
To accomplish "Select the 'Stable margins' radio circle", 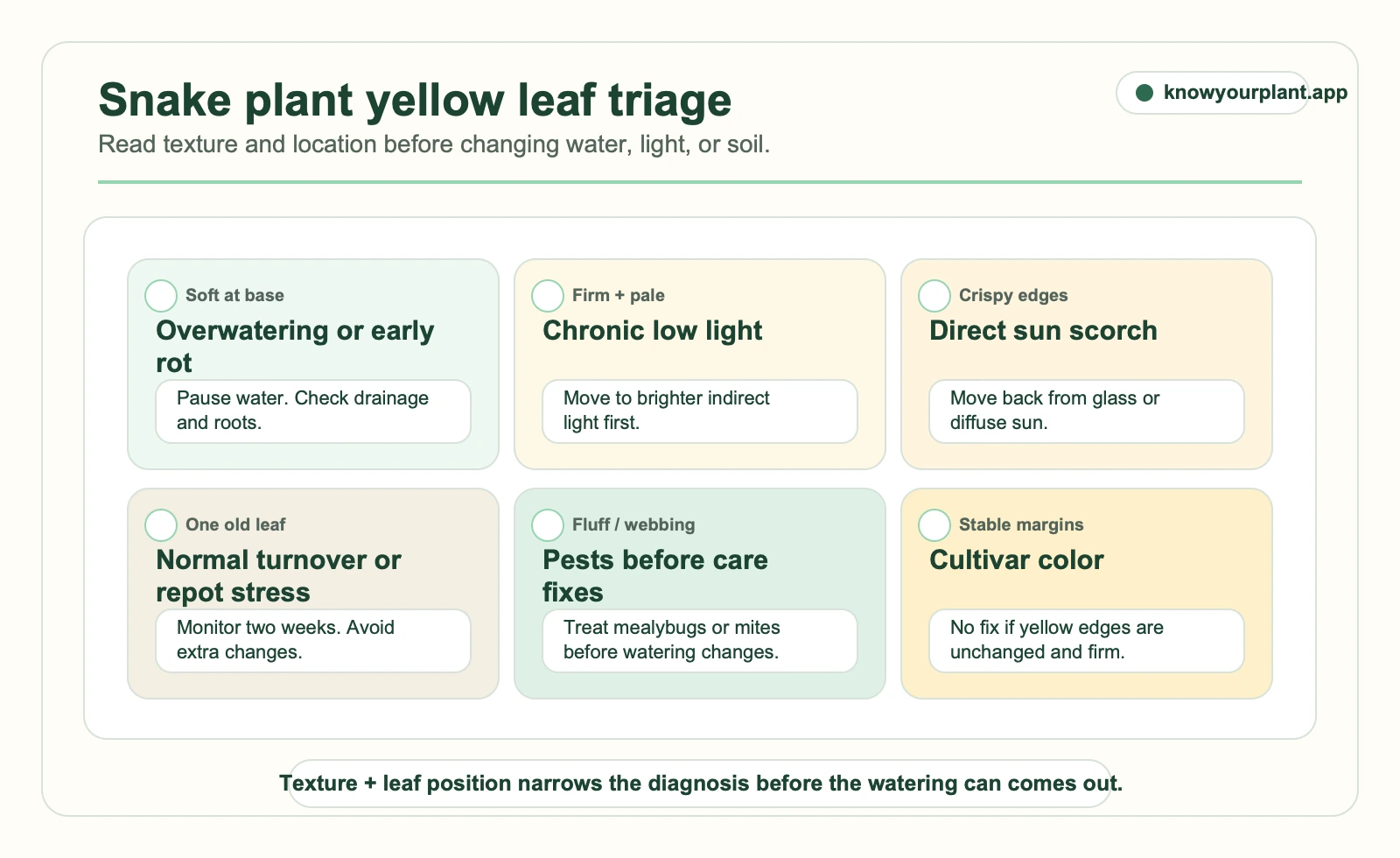I will [934, 525].
